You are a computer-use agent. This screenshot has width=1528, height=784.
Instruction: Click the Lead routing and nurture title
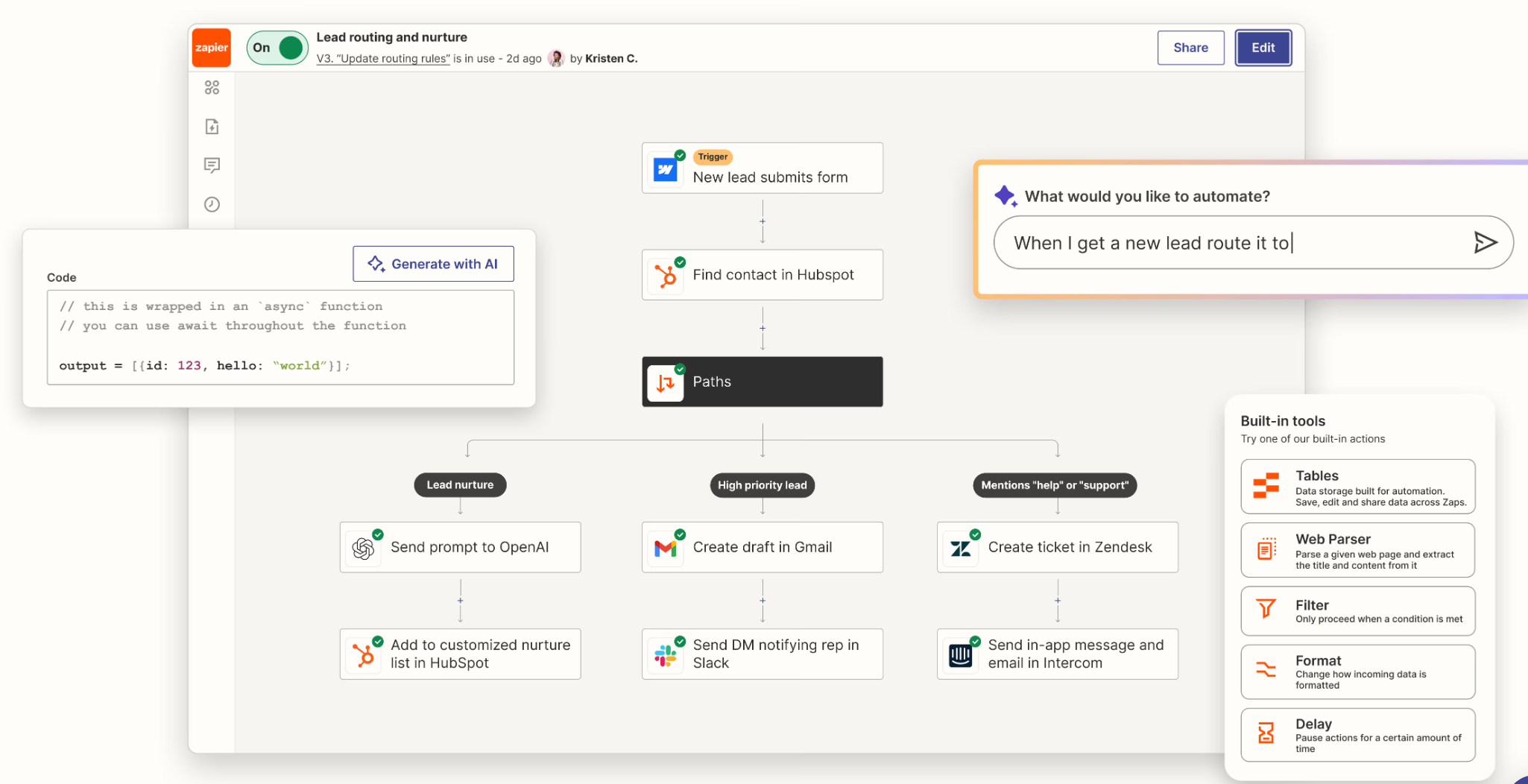[391, 37]
